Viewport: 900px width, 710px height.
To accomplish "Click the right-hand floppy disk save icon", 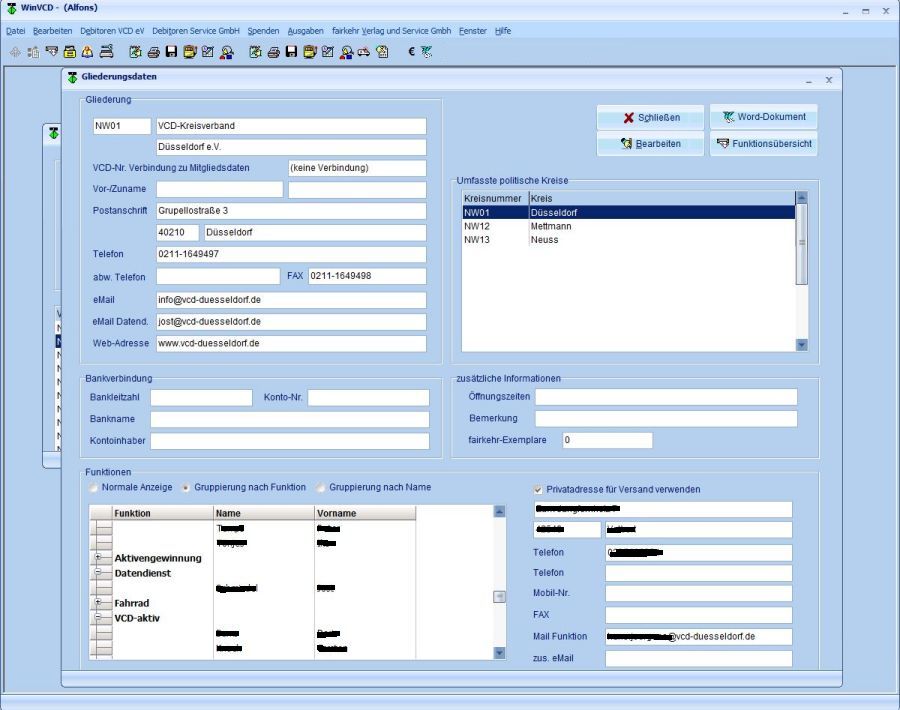I will 292,52.
